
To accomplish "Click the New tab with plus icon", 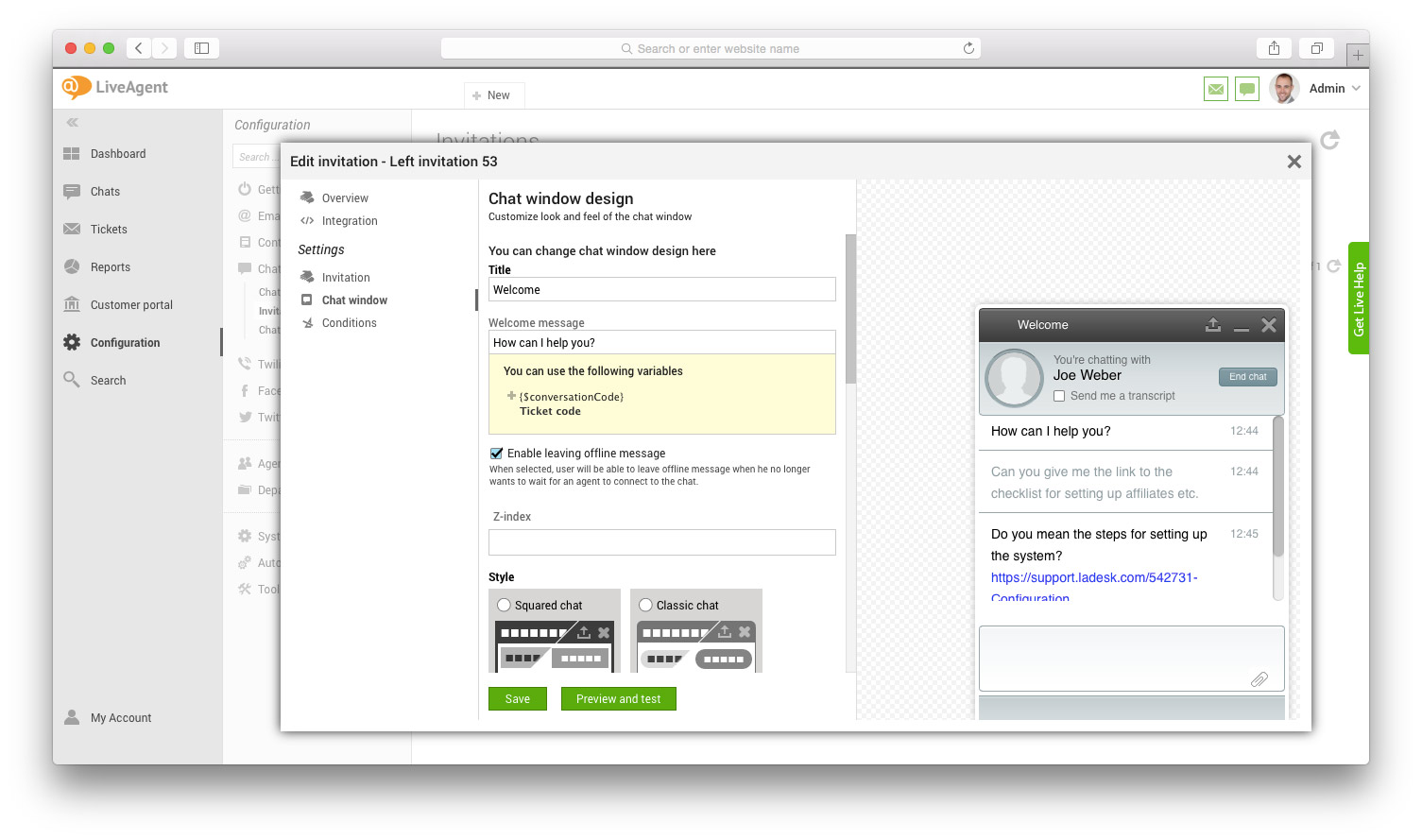I will [x=493, y=95].
